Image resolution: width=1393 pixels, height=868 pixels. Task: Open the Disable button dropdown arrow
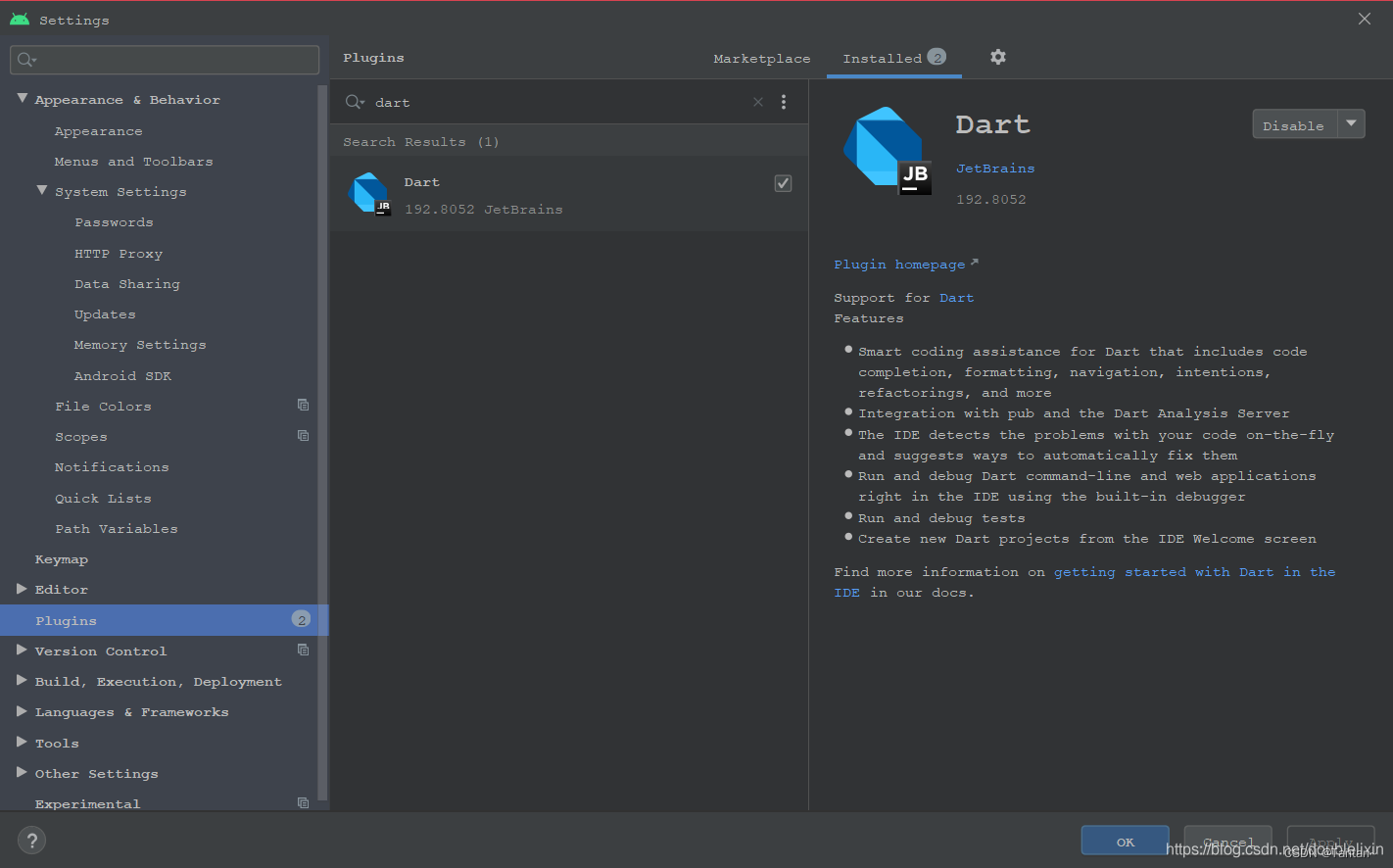coord(1351,123)
